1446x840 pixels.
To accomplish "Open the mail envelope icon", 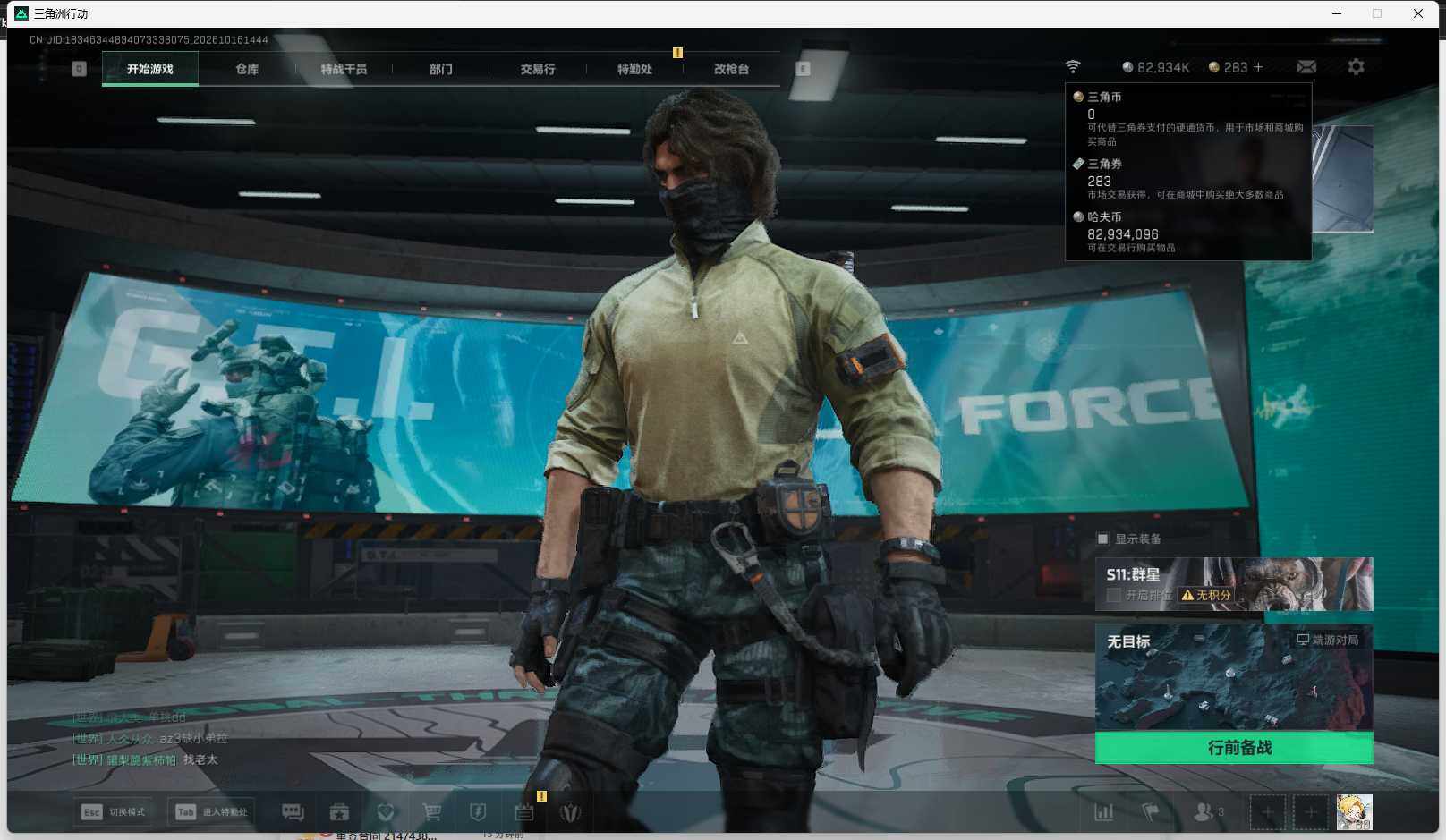I will click(1306, 67).
